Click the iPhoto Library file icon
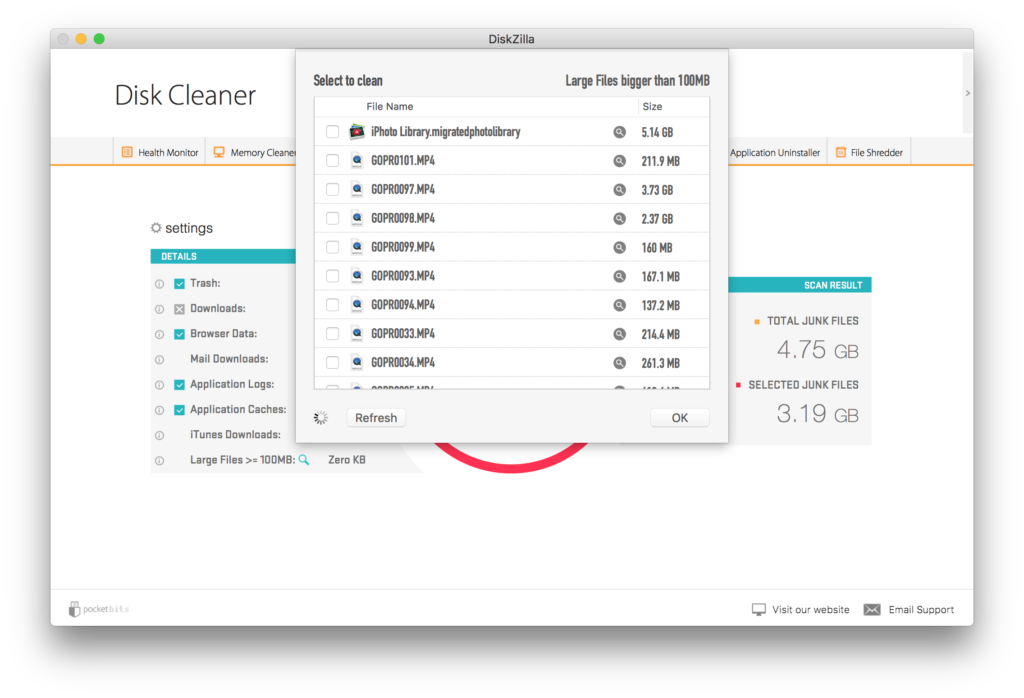Viewport: 1024px width, 698px height. click(x=357, y=131)
